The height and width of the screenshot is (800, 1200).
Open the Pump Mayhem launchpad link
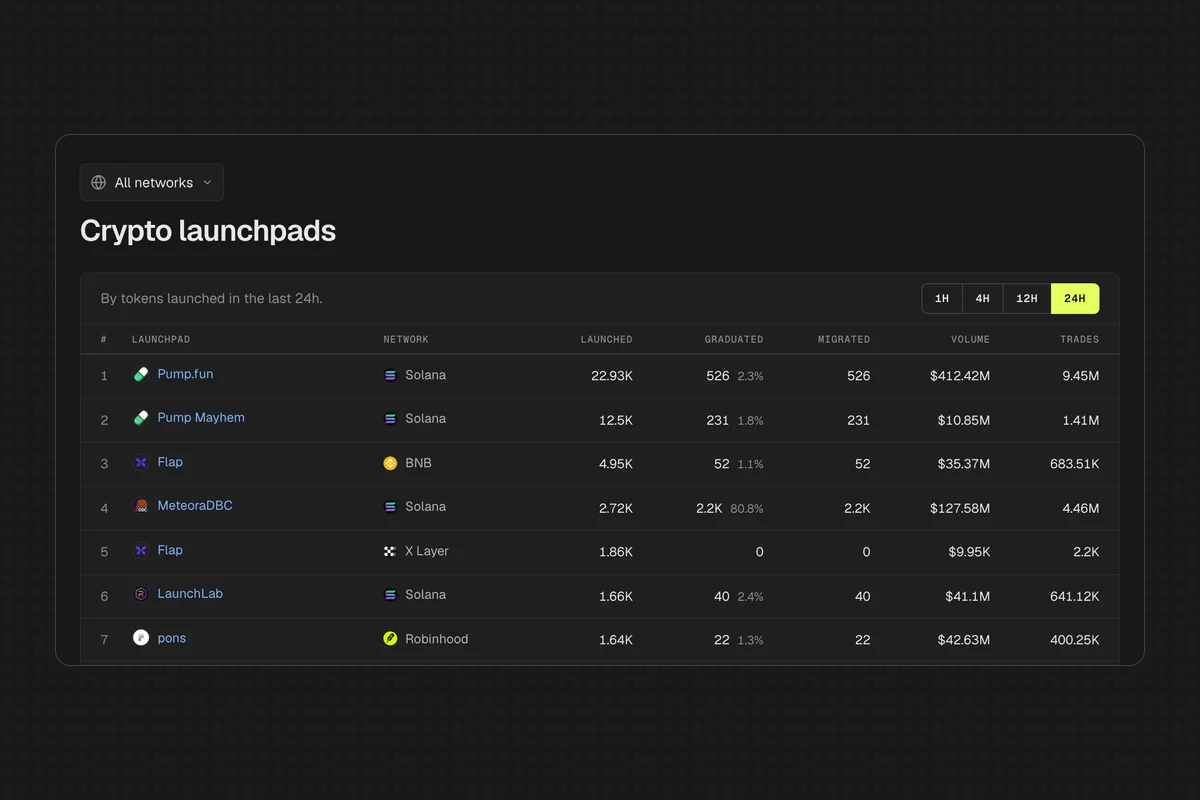coord(201,418)
